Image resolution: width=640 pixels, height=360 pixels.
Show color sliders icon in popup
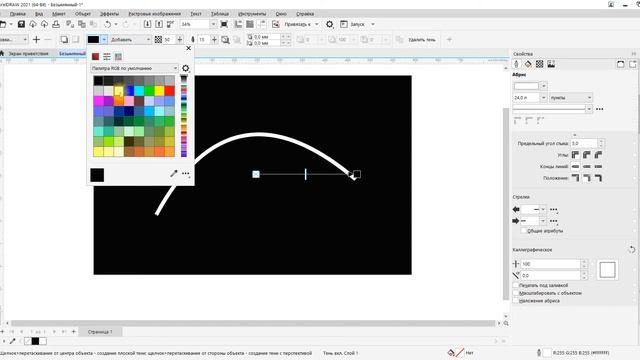[x=107, y=56]
